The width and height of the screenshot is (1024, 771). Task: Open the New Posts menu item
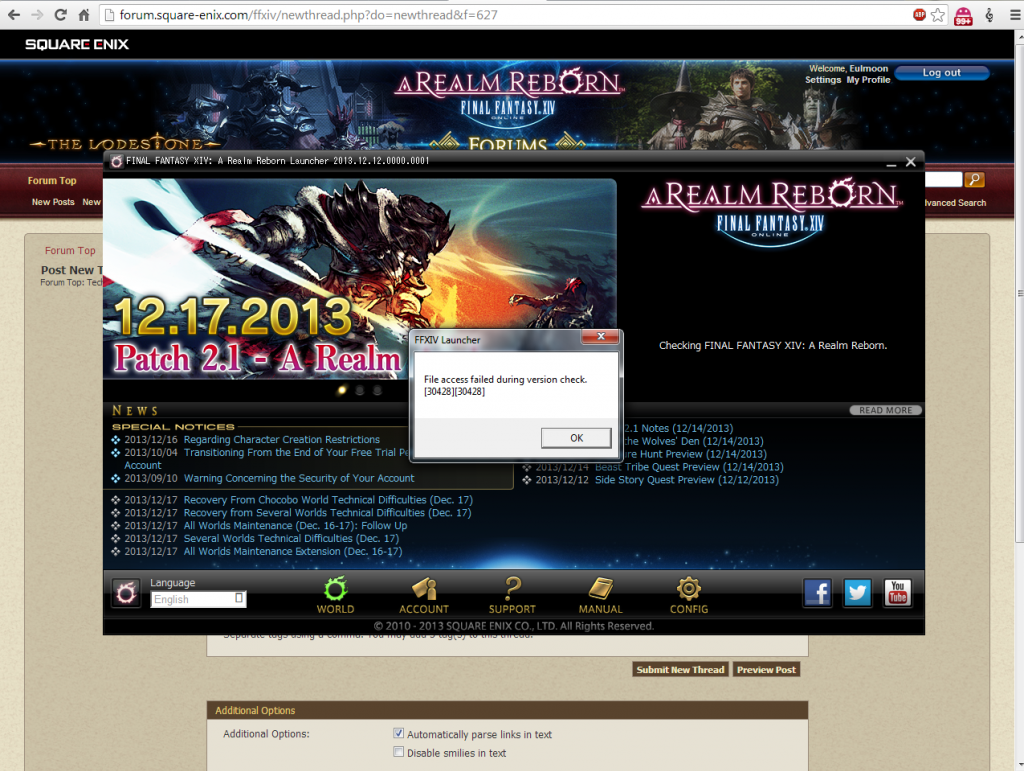coord(53,202)
